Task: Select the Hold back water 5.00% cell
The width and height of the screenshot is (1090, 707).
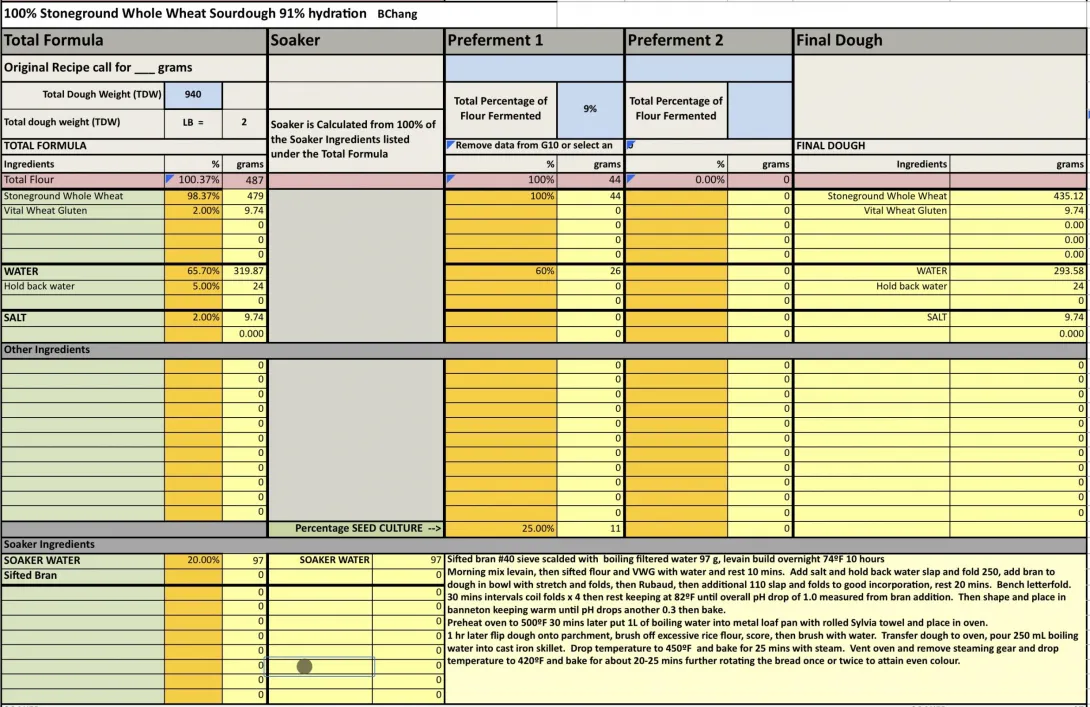Action: (x=193, y=286)
